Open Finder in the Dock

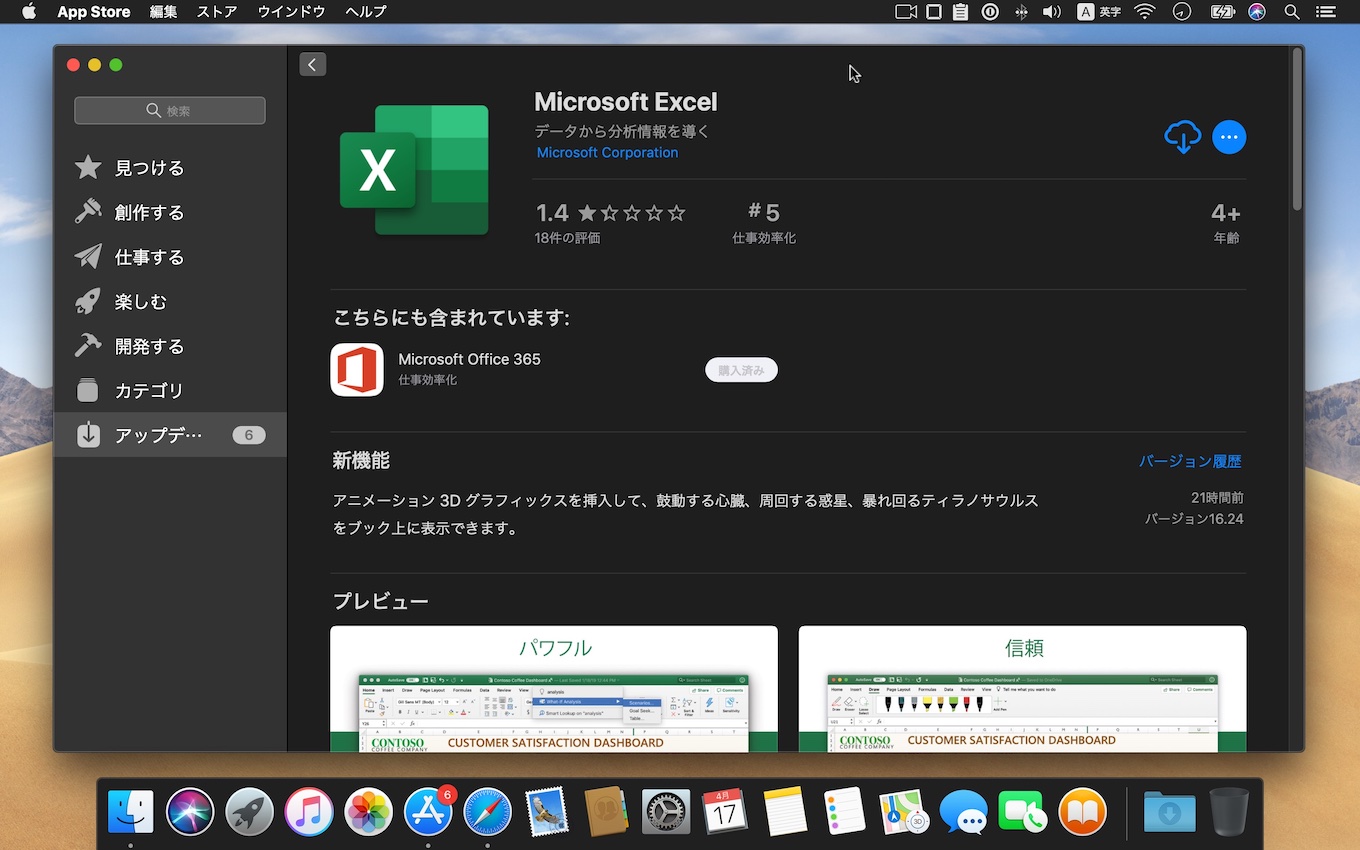tap(131, 811)
